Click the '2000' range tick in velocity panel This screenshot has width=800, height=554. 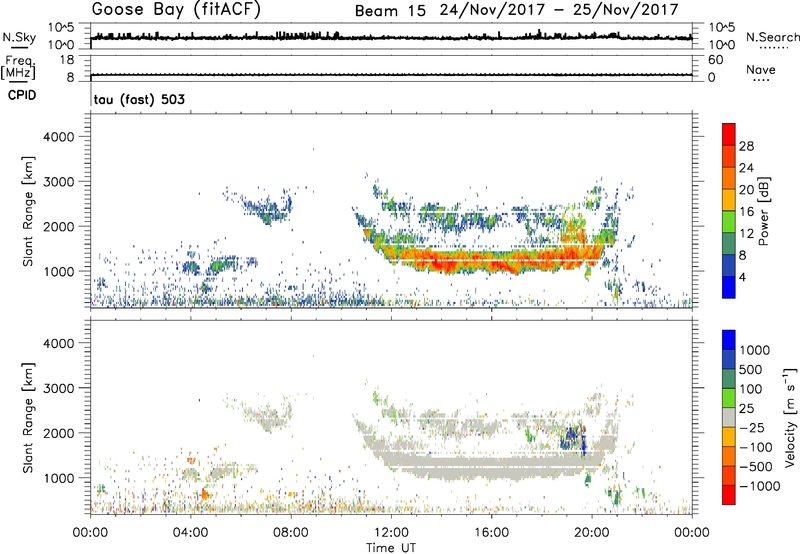click(x=59, y=433)
